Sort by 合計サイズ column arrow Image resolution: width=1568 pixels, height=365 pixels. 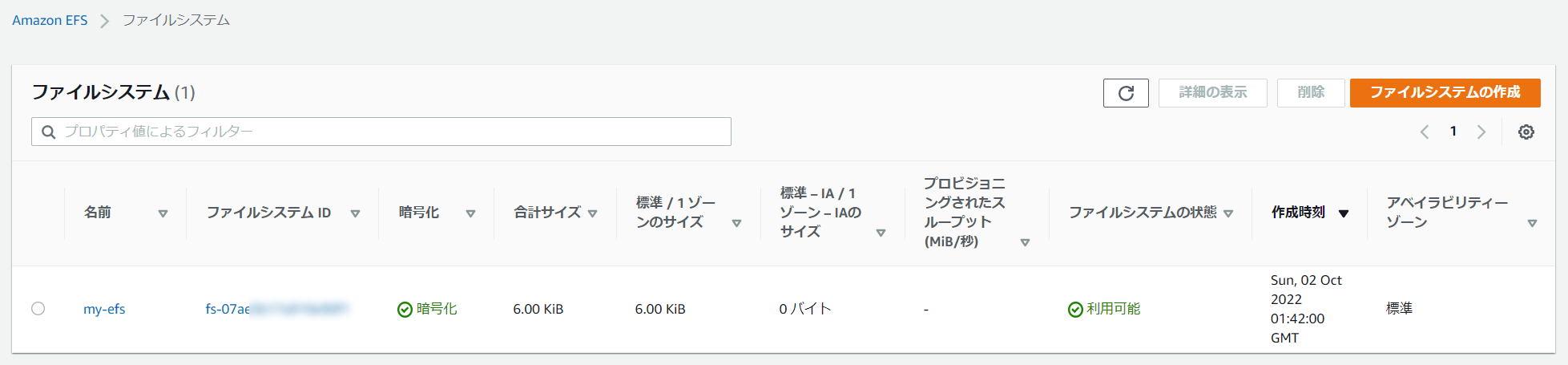[x=592, y=213]
